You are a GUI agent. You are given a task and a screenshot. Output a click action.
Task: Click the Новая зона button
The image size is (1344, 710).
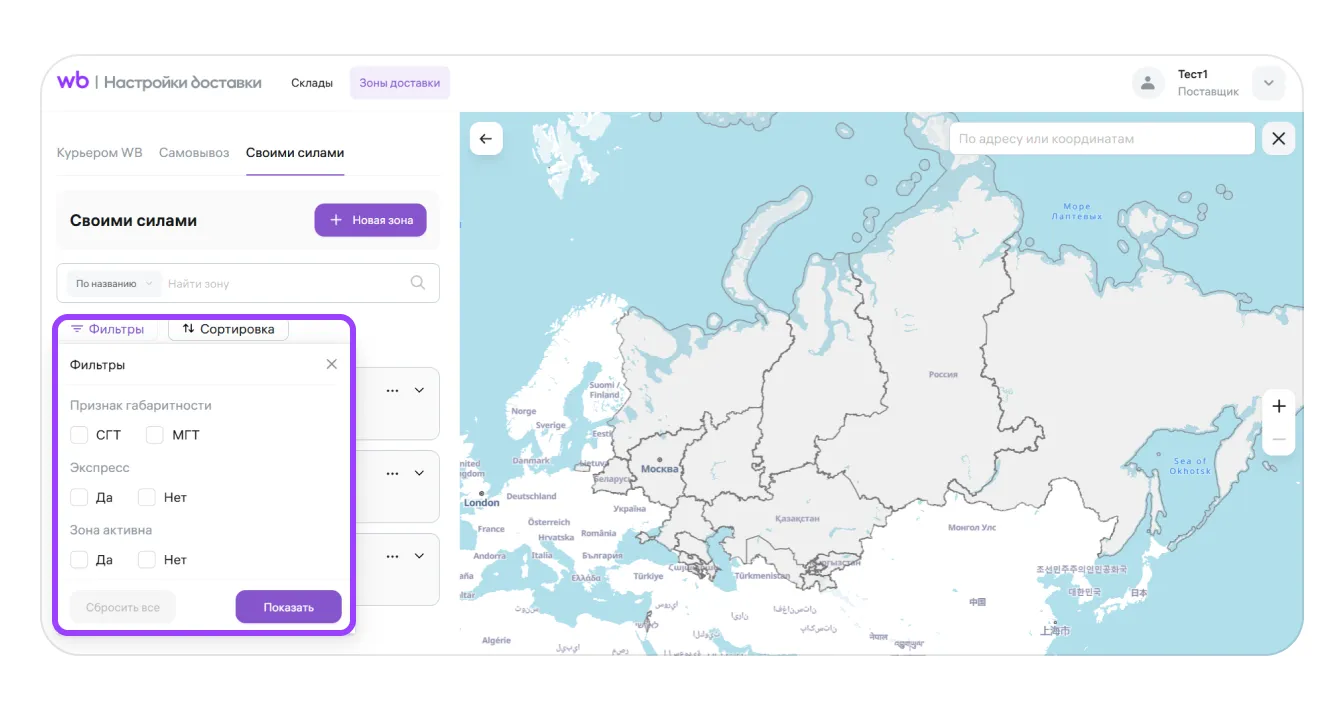[370, 220]
